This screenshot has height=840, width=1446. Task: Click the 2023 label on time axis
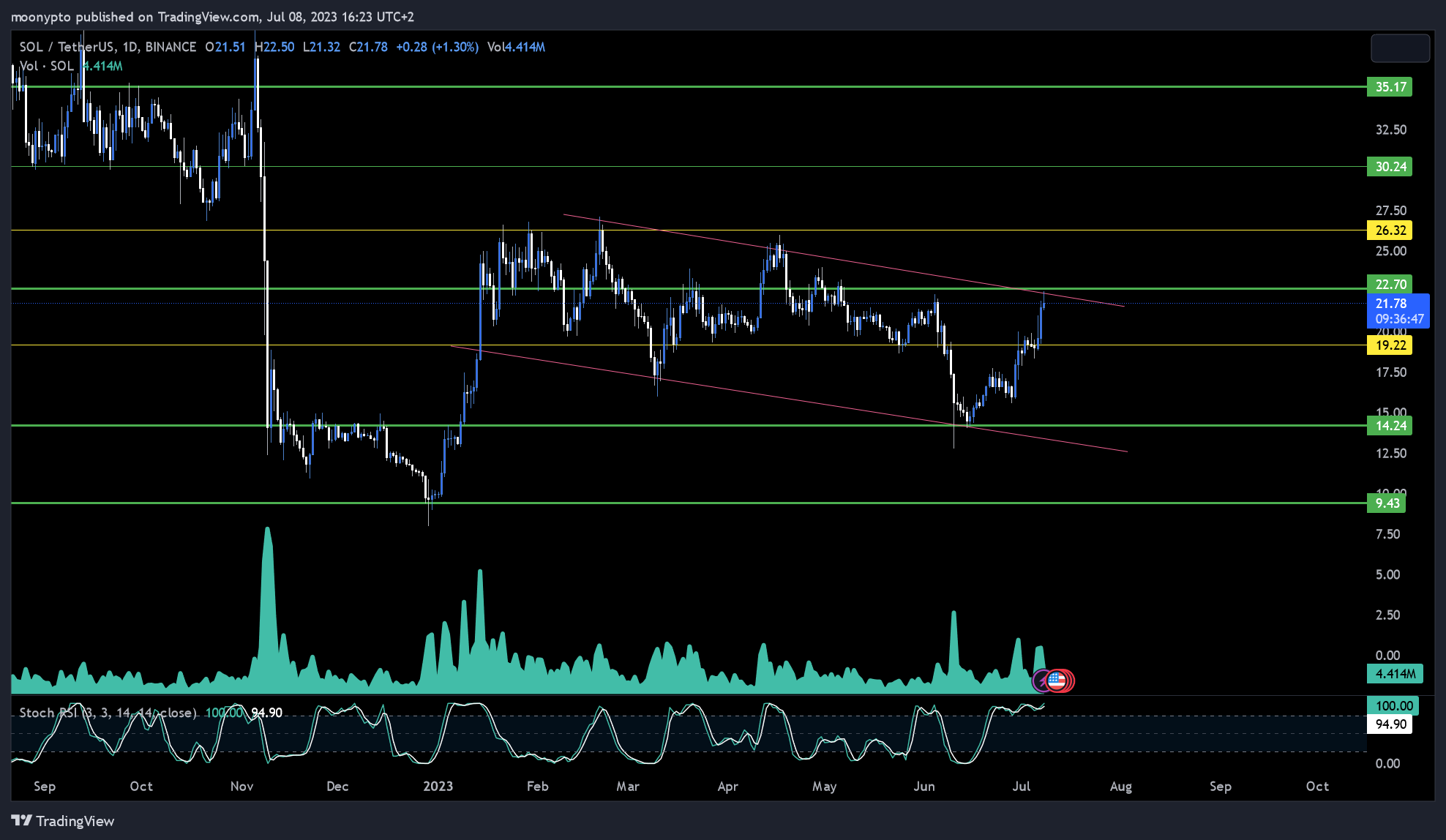click(438, 787)
